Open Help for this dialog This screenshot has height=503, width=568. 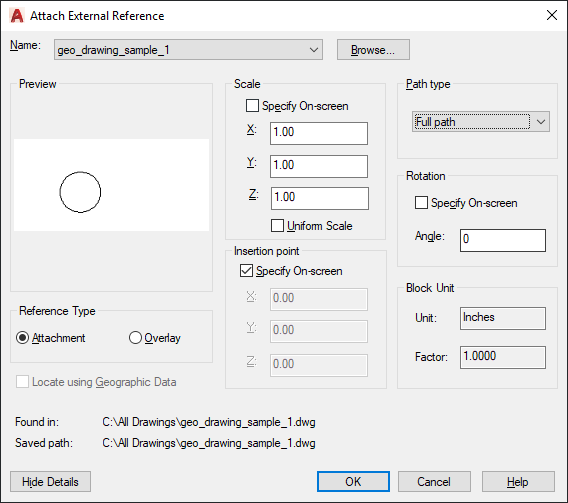click(x=518, y=482)
